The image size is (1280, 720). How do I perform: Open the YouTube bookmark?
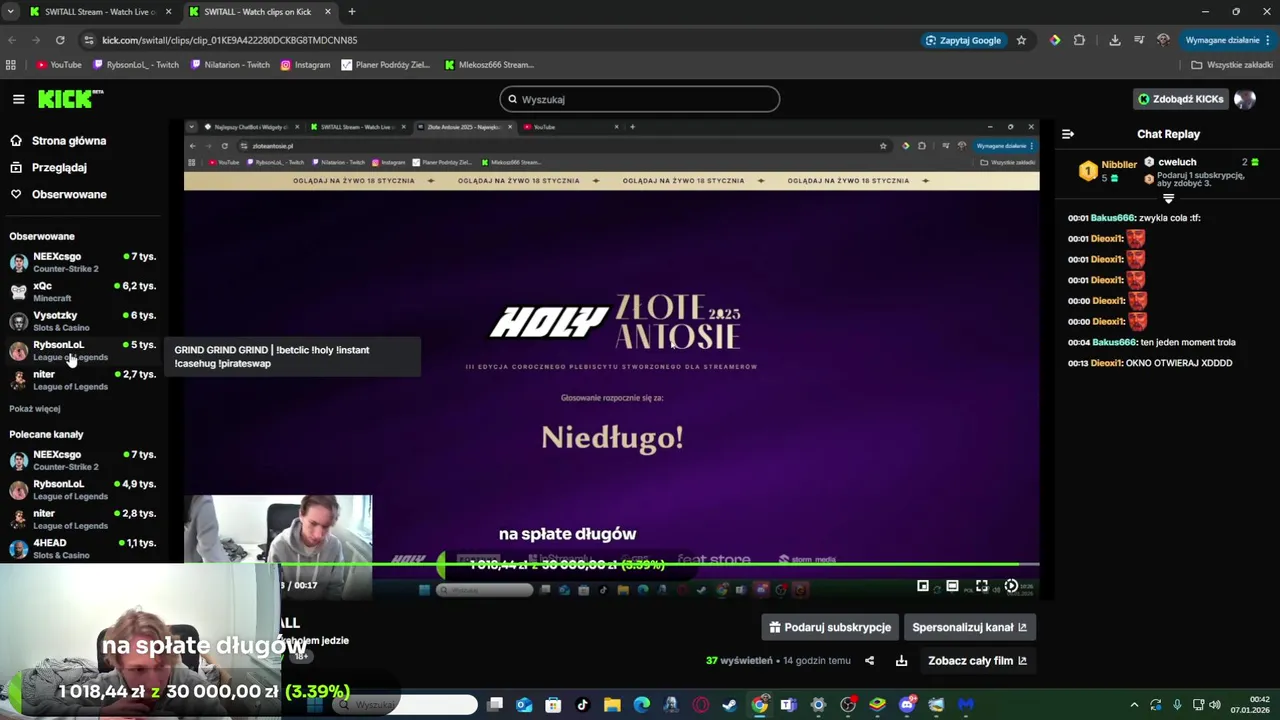pos(59,65)
